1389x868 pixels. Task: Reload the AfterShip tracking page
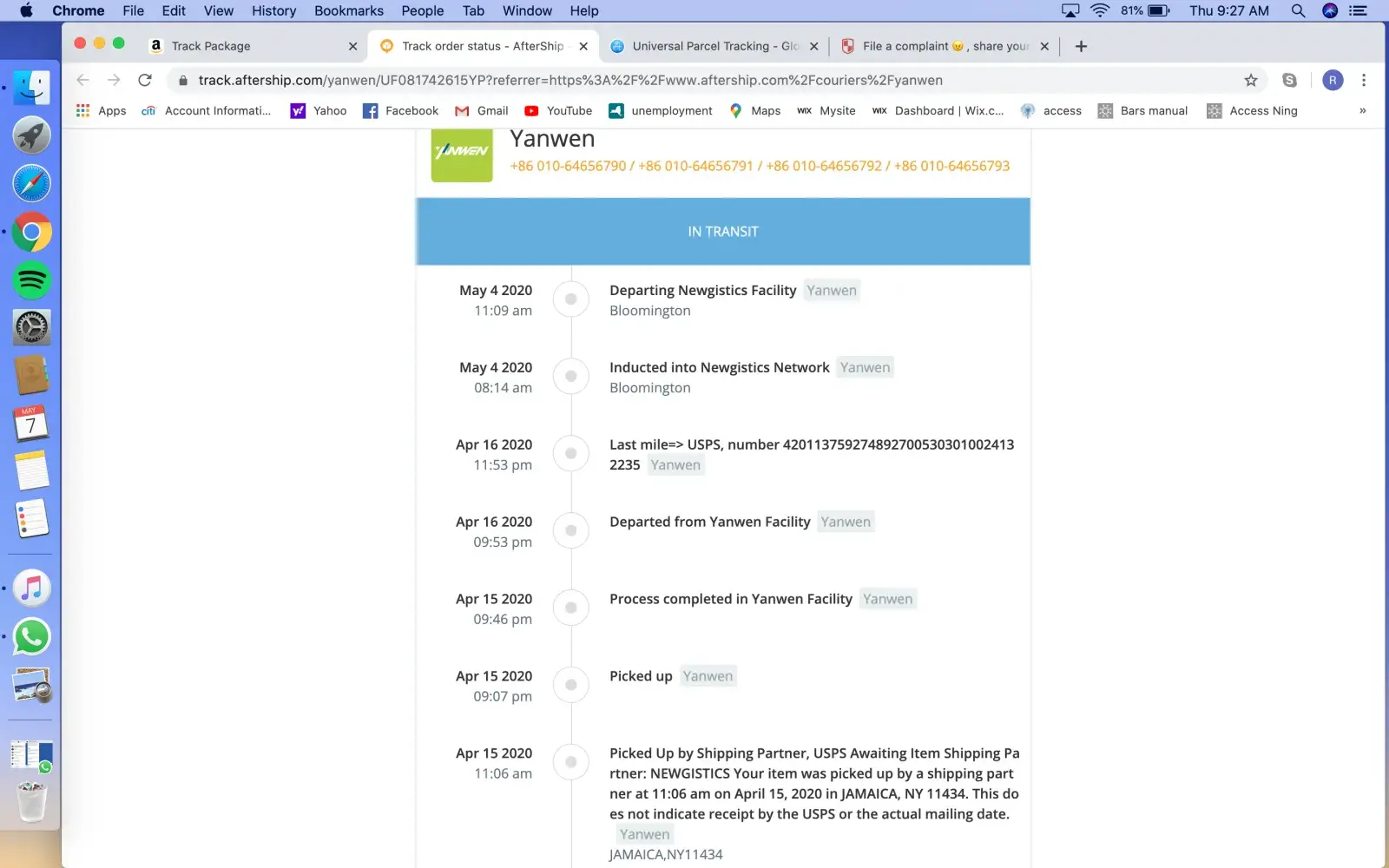[145, 80]
